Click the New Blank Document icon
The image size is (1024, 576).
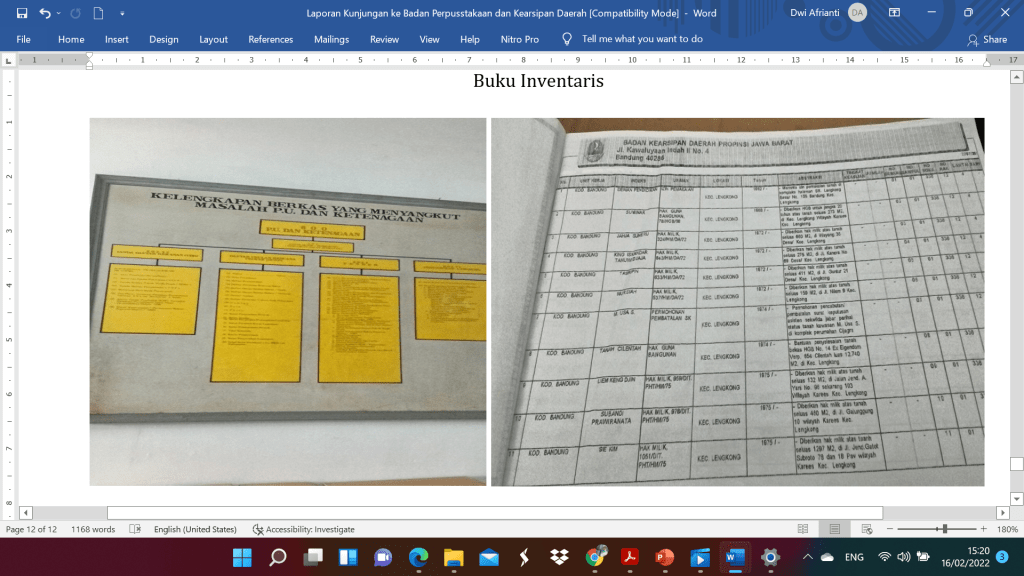click(98, 13)
